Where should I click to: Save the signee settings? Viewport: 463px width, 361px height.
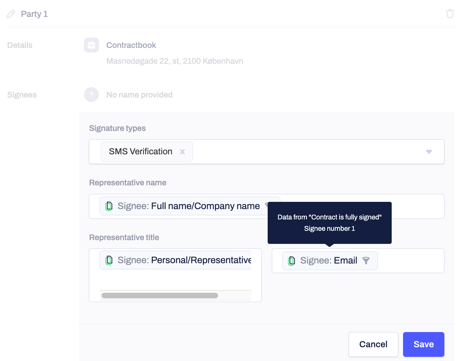423,344
